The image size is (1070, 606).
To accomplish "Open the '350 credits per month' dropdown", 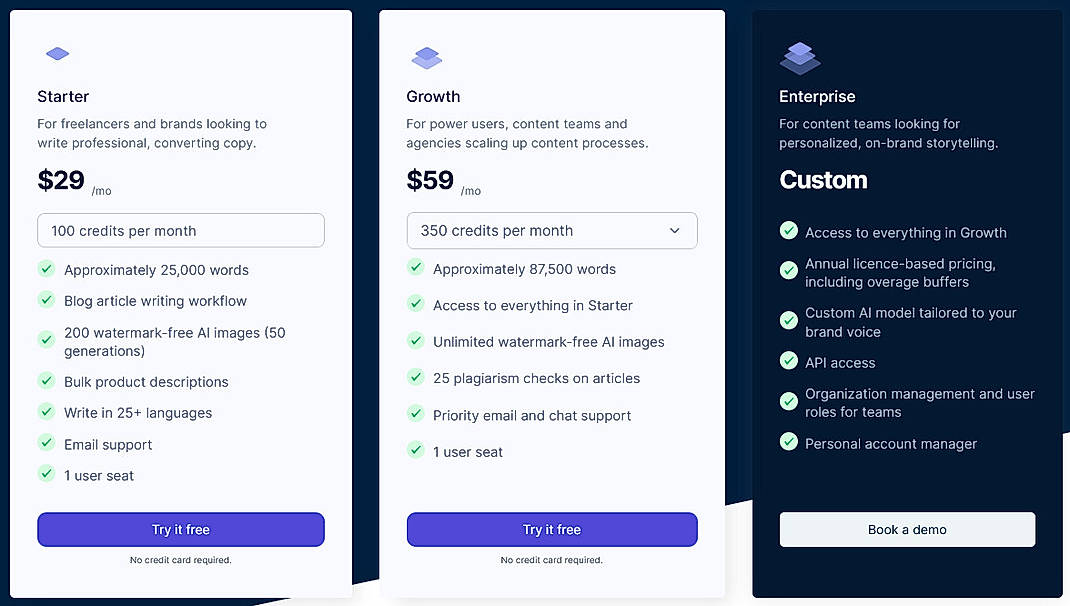I will 552,230.
